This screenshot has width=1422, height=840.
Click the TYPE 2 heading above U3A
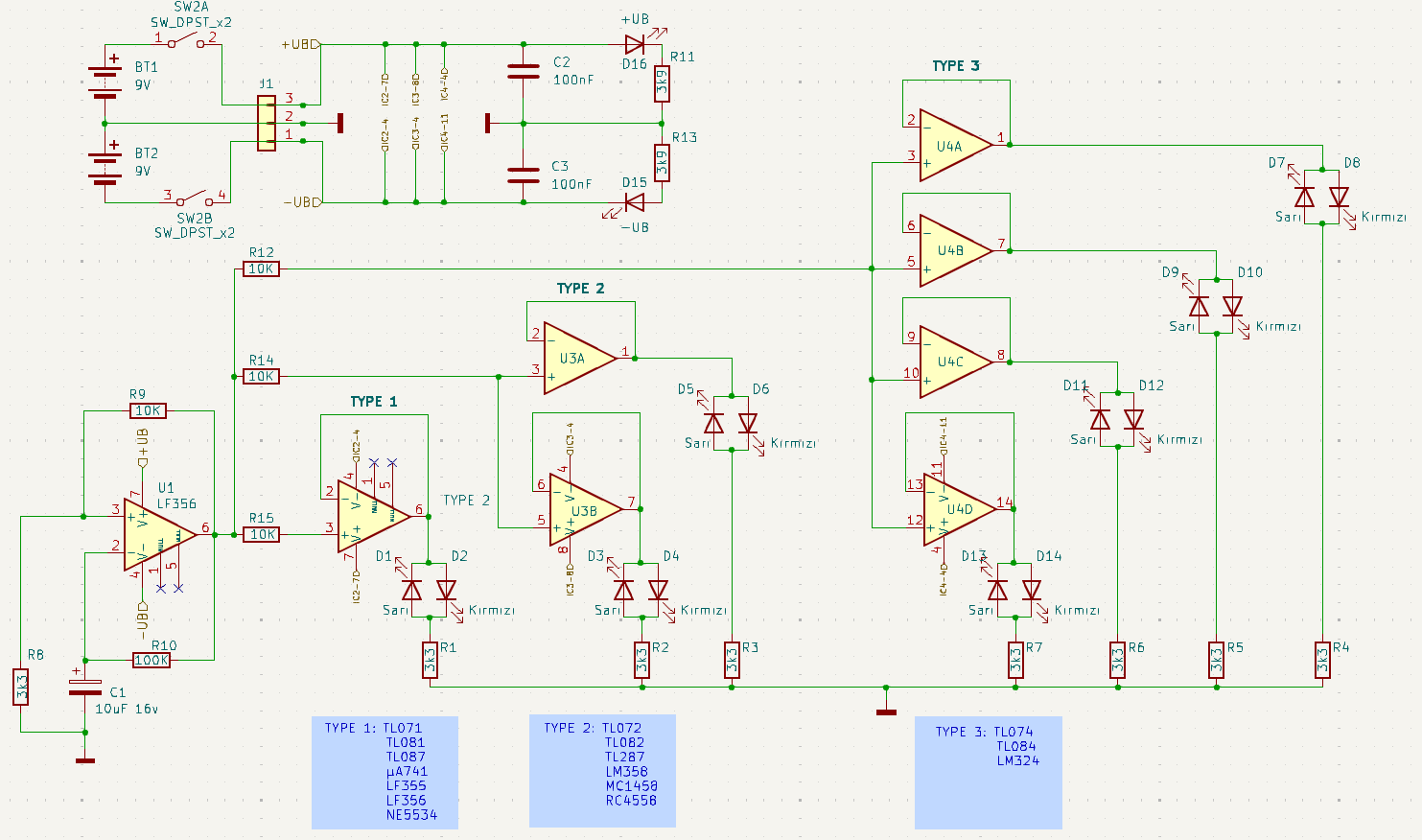pyautogui.click(x=581, y=288)
